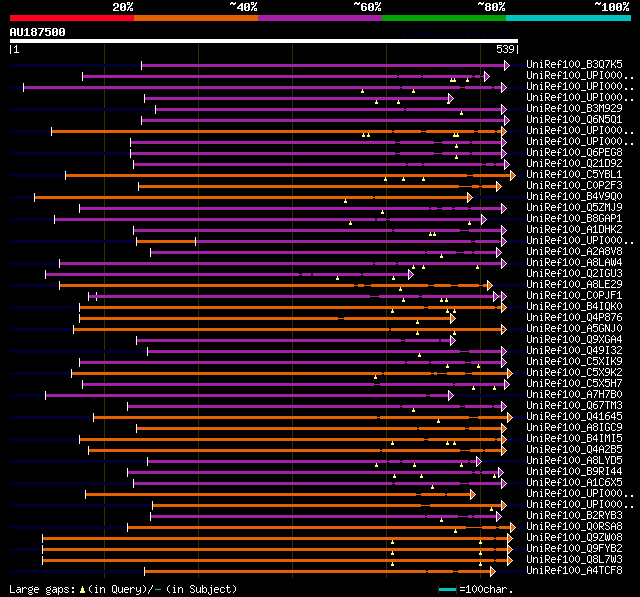Click the 'Large gaps:' legend text
640x597 pixels.
(x=42, y=589)
